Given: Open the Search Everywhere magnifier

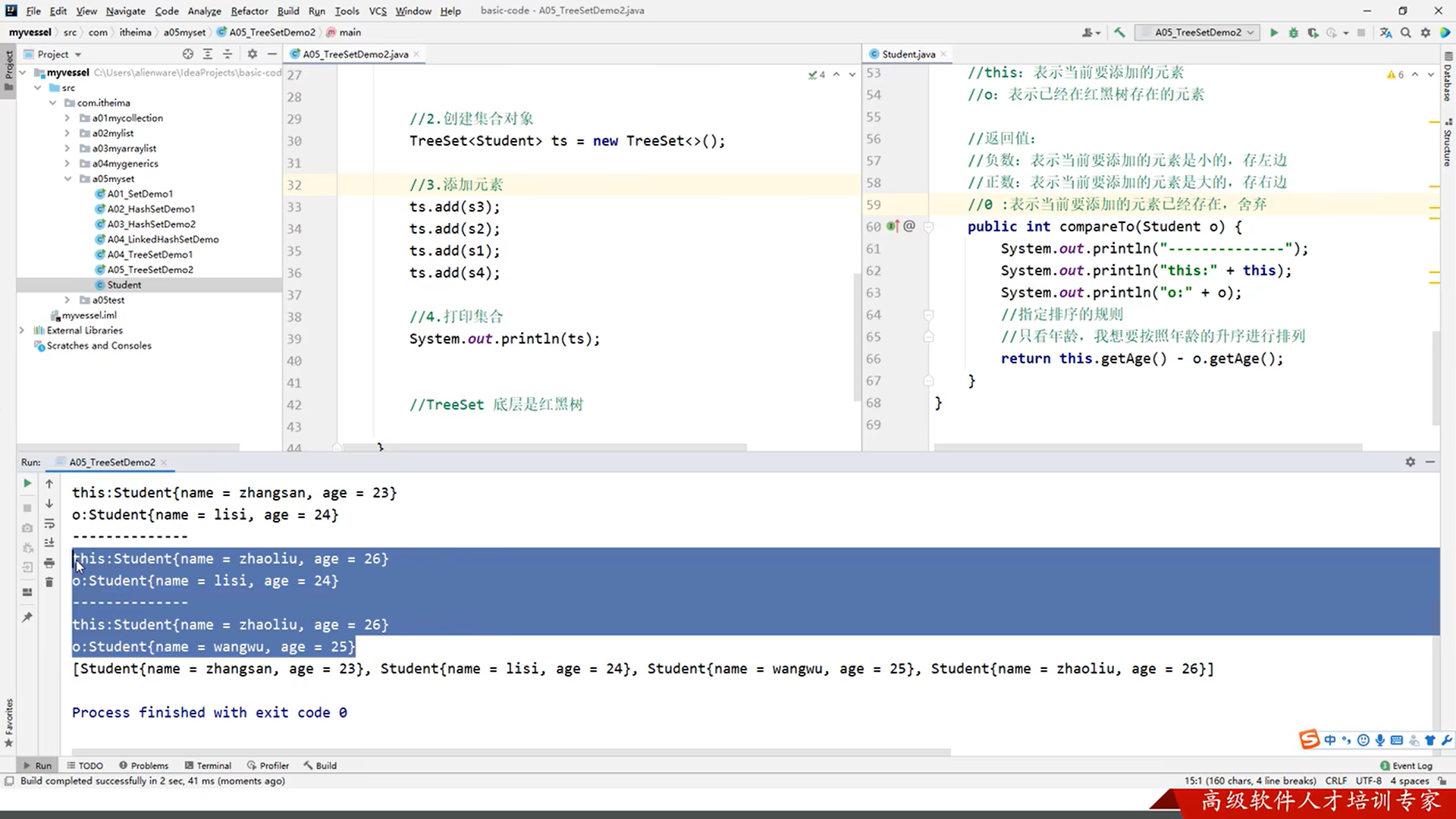Looking at the screenshot, I should point(1406,33).
